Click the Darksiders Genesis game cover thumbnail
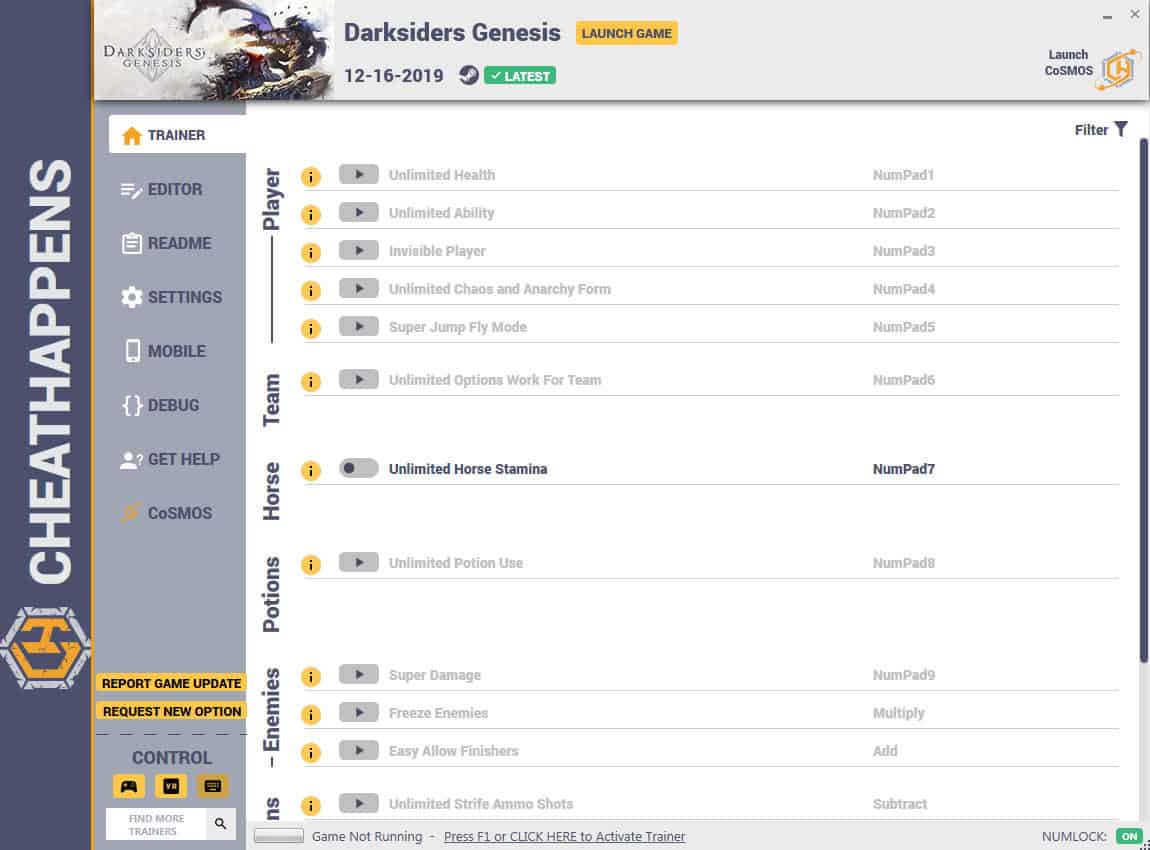The image size is (1150, 850). [214, 50]
